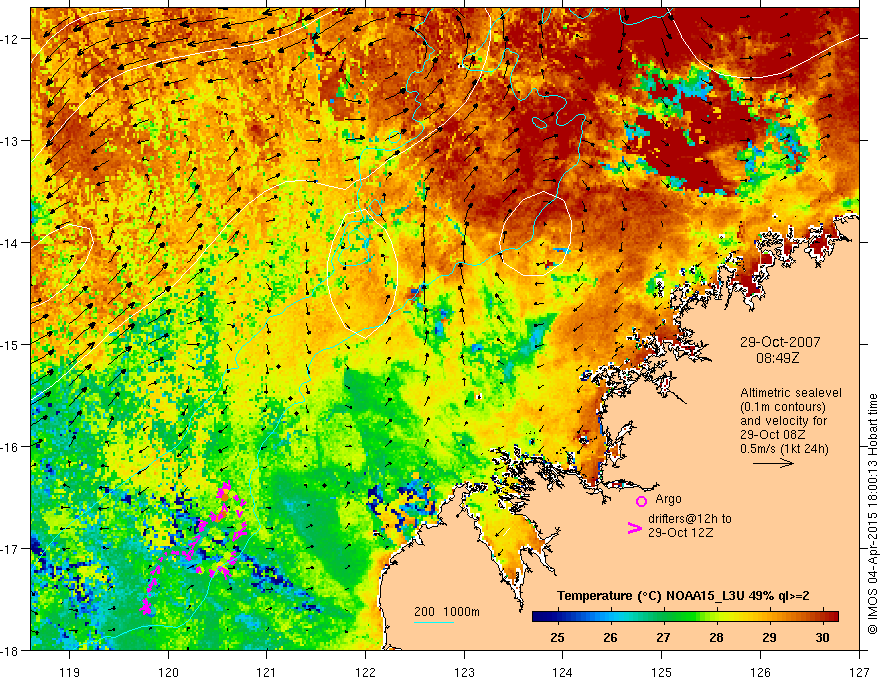Viewport: 880px width, 680px height.
Task: Click the 'Altimetric sealevel' text
Action: [x=791, y=393]
